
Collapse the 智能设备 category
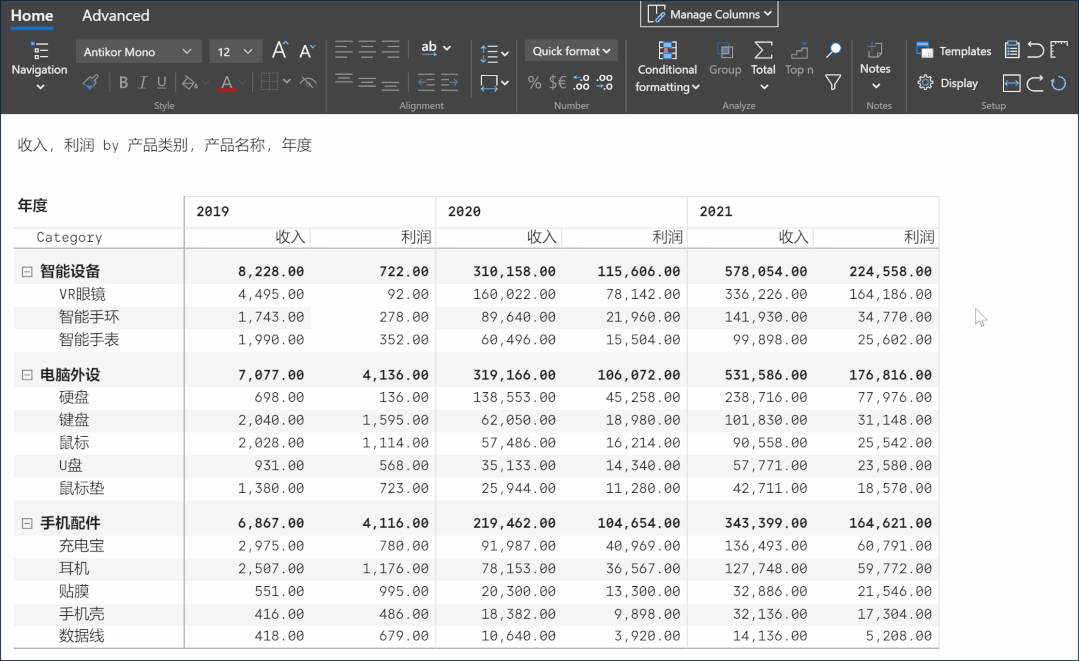tap(27, 272)
